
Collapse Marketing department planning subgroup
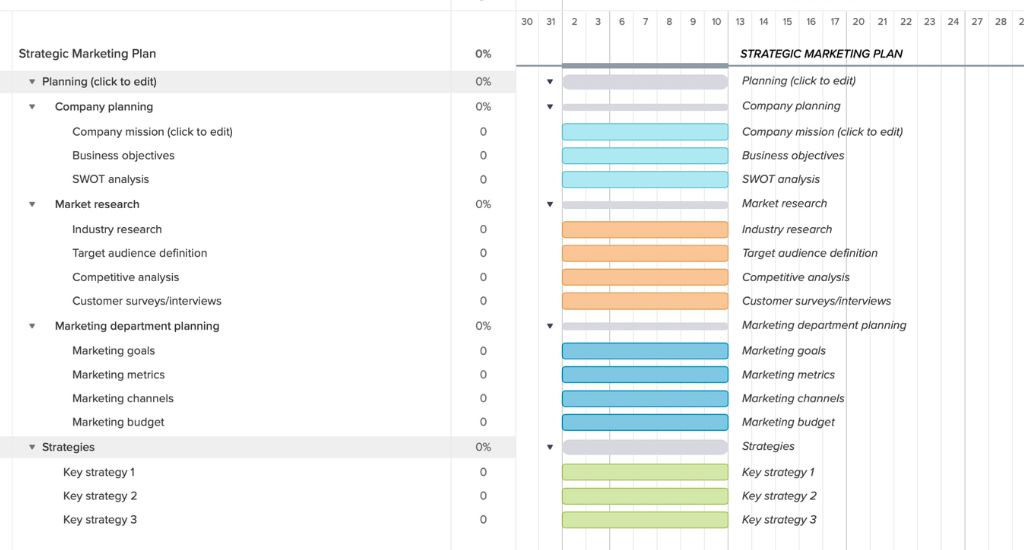[x=32, y=326]
